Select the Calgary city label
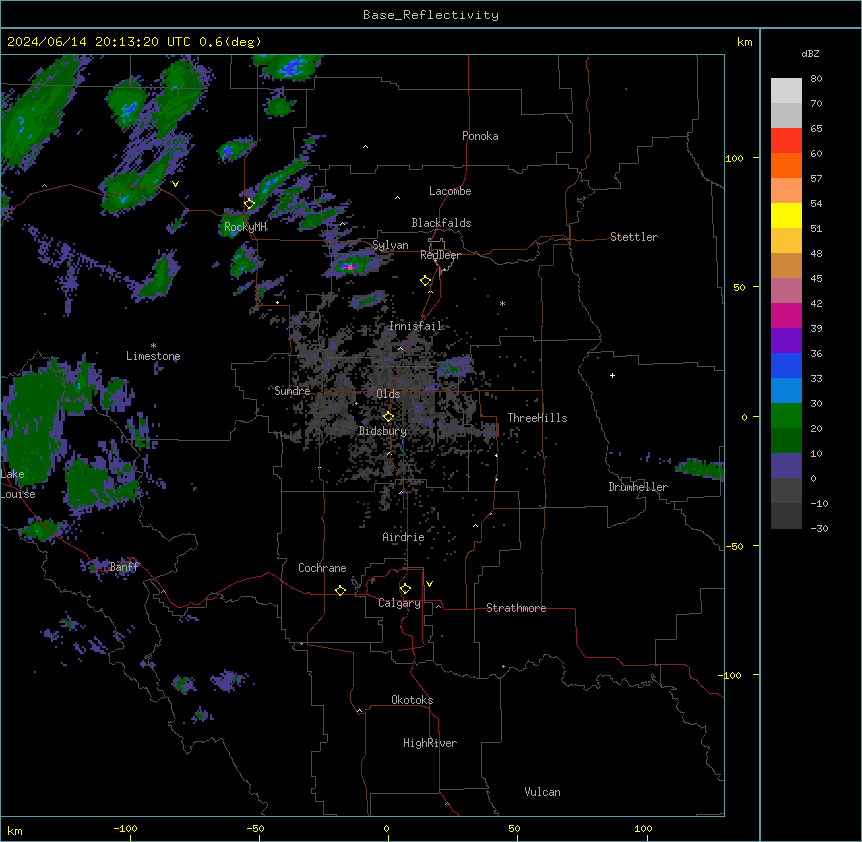 pos(399,603)
